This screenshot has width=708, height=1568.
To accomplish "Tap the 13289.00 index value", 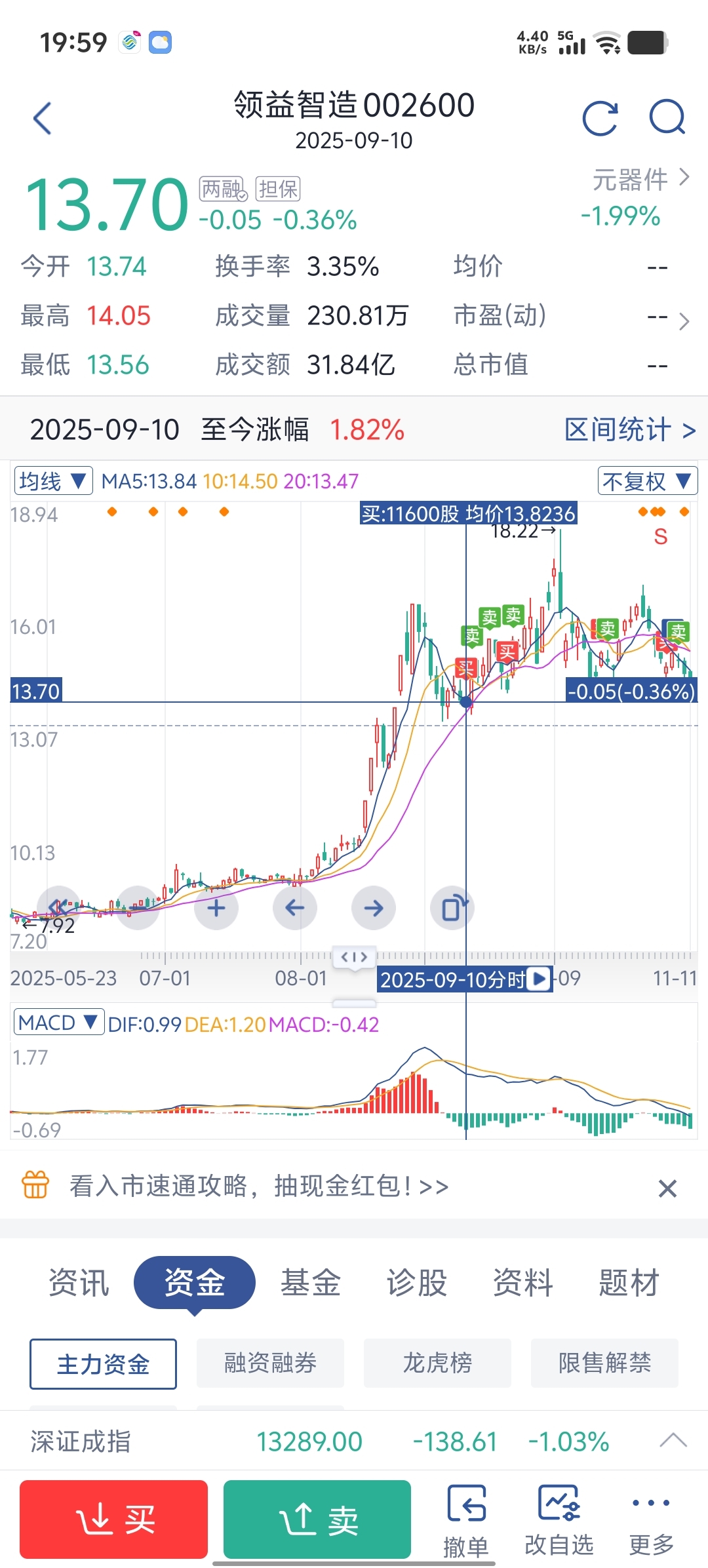I will (309, 1441).
